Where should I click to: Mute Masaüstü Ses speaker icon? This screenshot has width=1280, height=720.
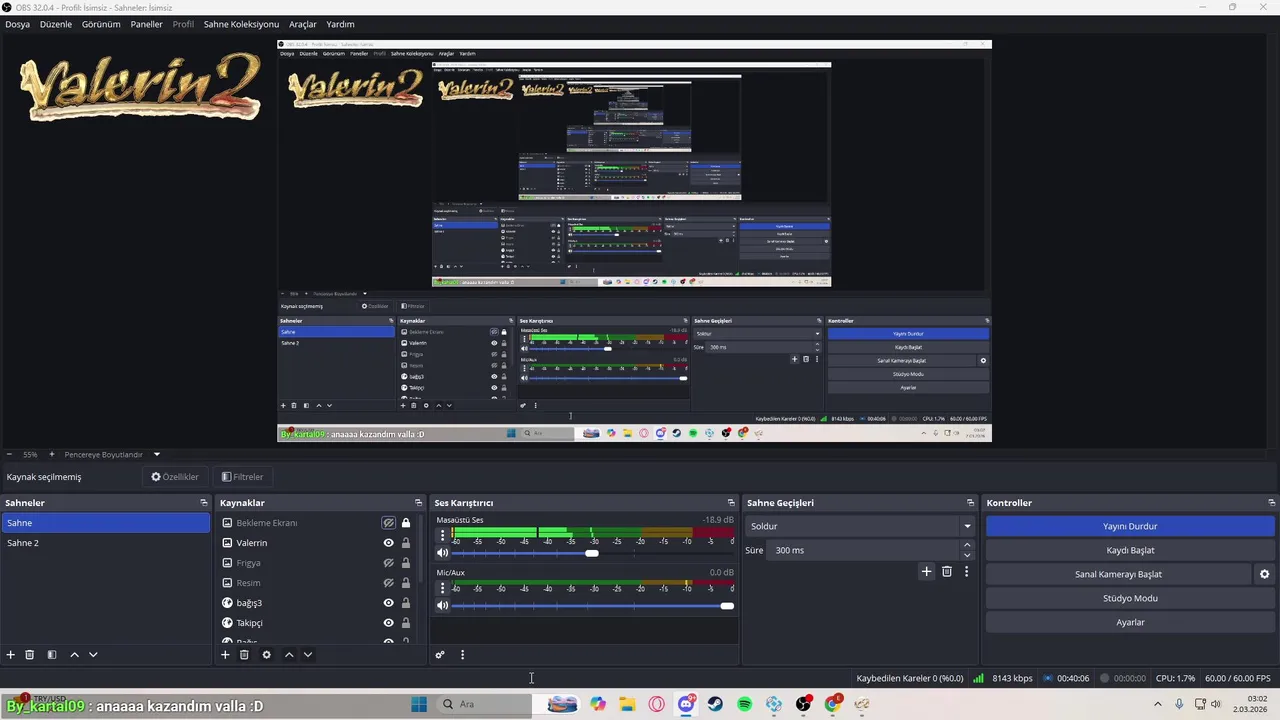point(442,553)
